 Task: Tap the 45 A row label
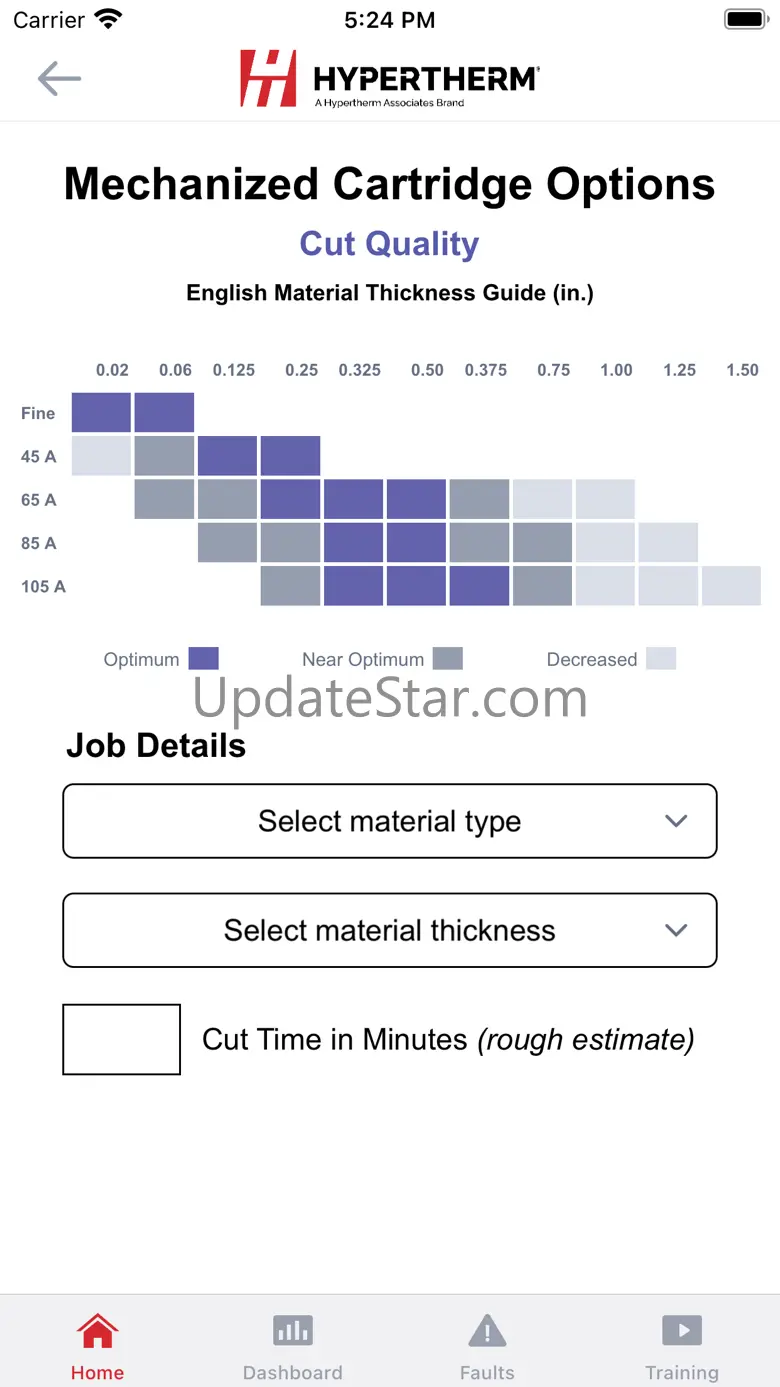tap(39, 457)
